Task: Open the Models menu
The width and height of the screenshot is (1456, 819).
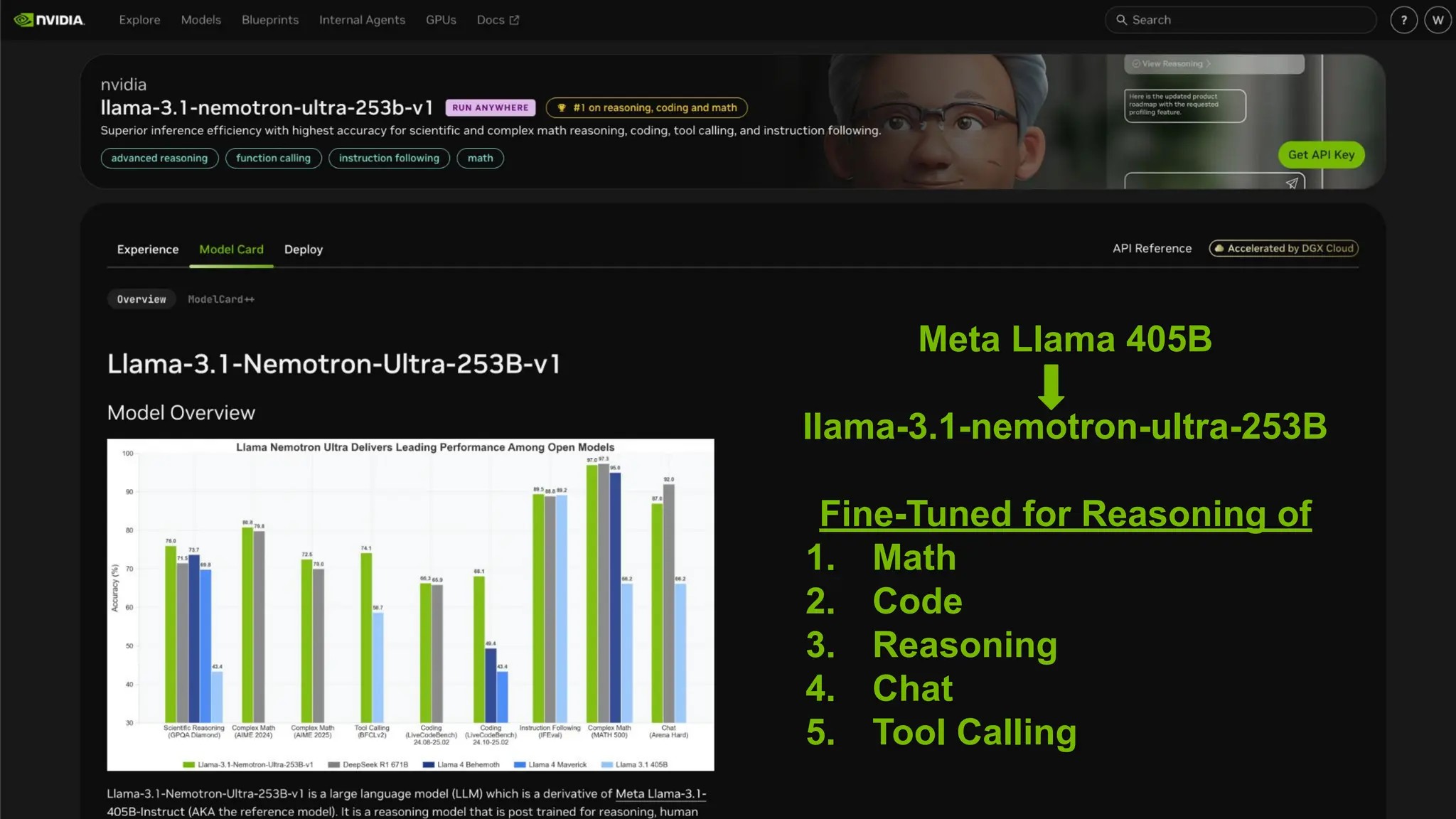Action: point(200,20)
